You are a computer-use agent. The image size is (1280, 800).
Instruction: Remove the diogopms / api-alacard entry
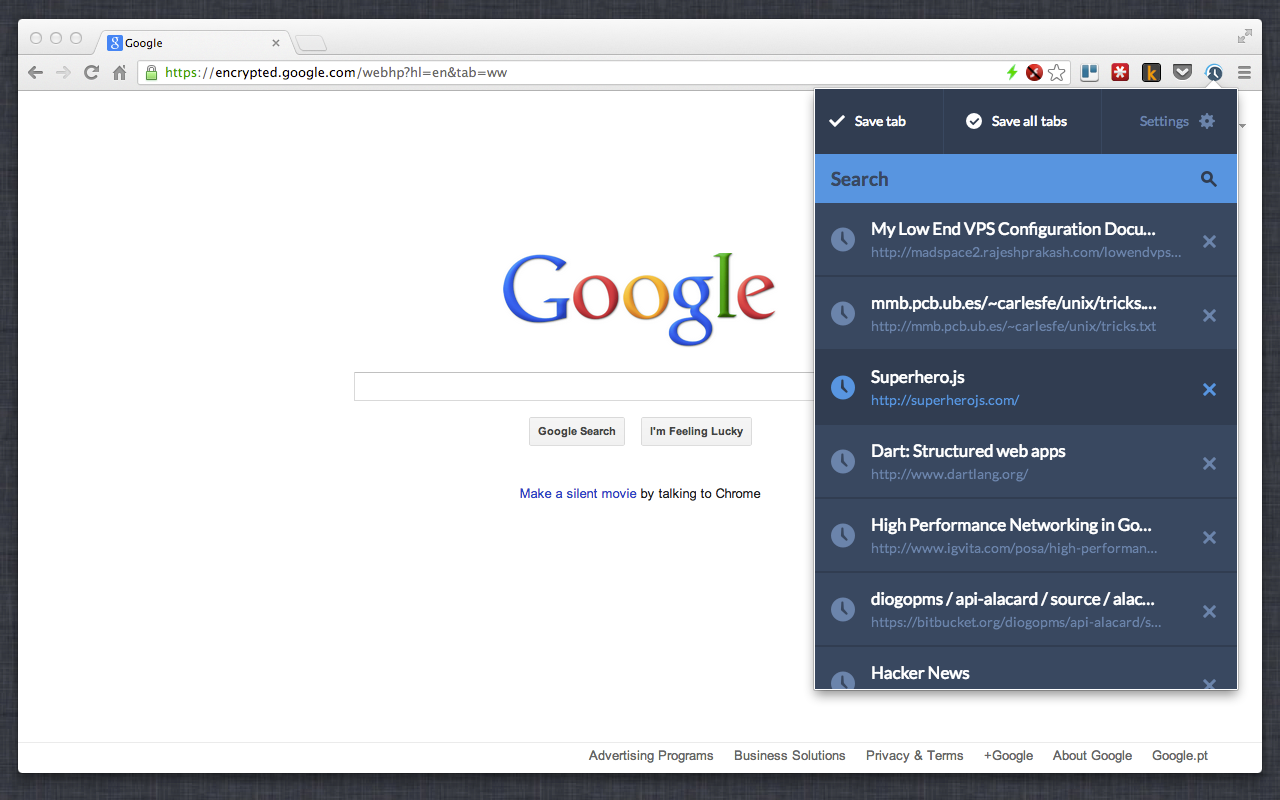[1209, 611]
